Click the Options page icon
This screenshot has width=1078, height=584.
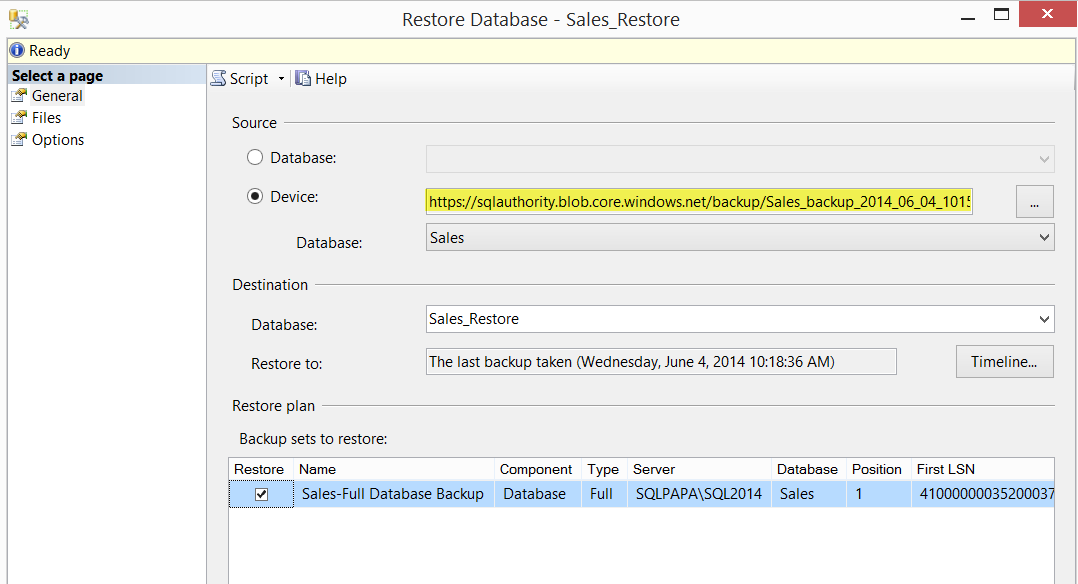(x=19, y=140)
